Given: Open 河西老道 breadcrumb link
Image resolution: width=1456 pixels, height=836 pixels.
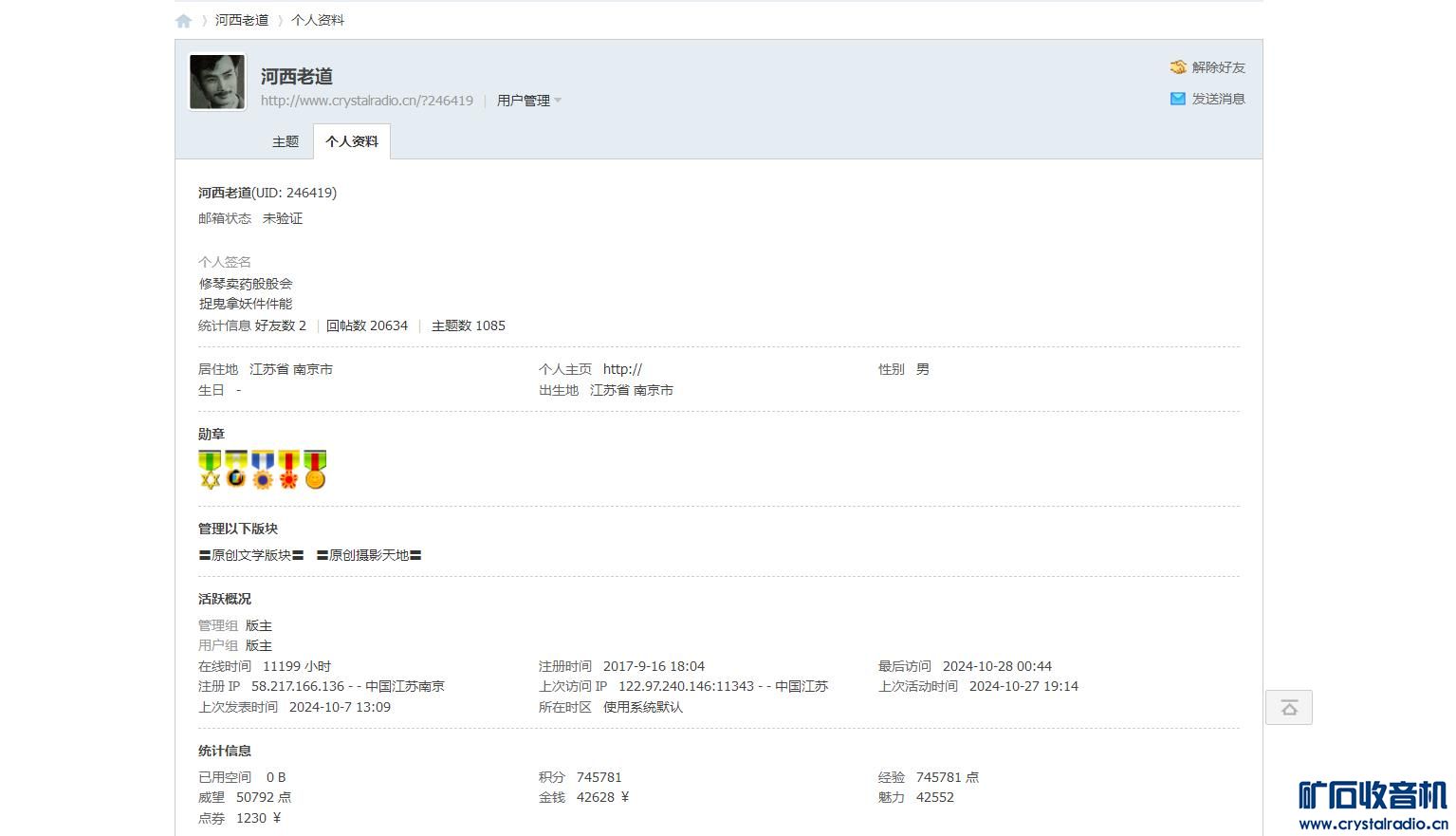Looking at the screenshot, I should (x=242, y=20).
